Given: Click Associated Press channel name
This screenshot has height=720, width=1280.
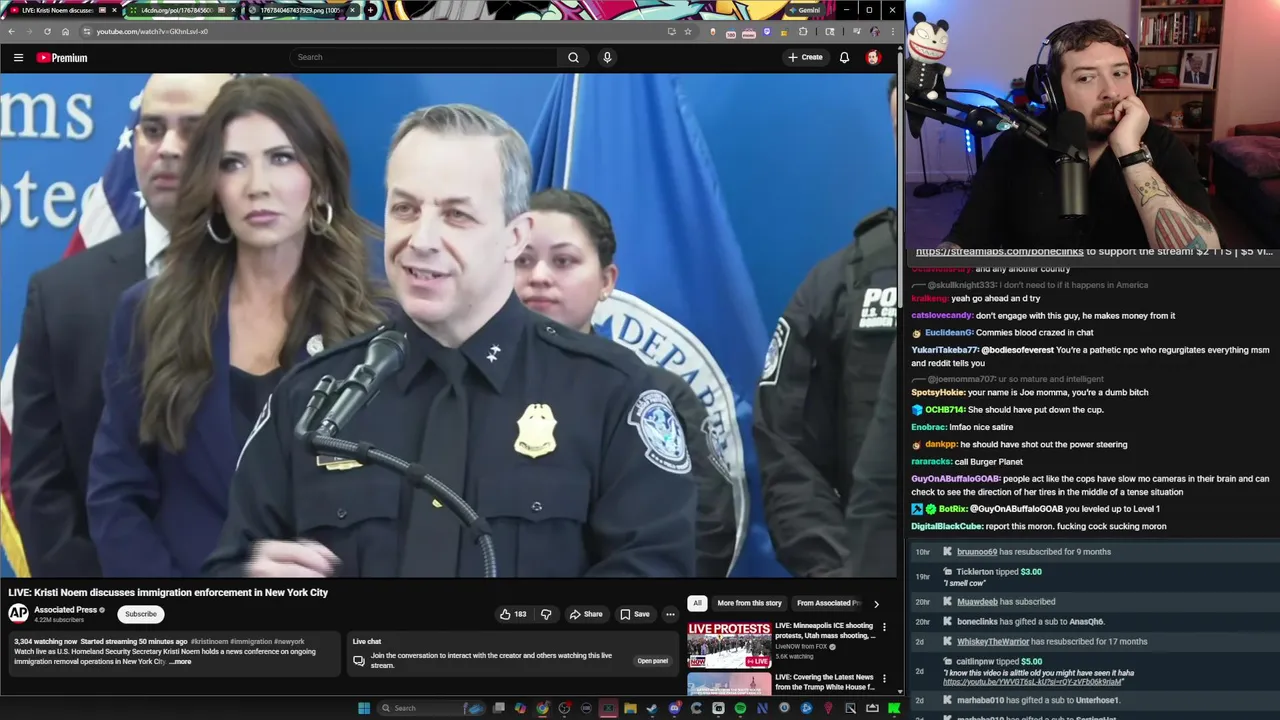Looking at the screenshot, I should [x=65, y=609].
